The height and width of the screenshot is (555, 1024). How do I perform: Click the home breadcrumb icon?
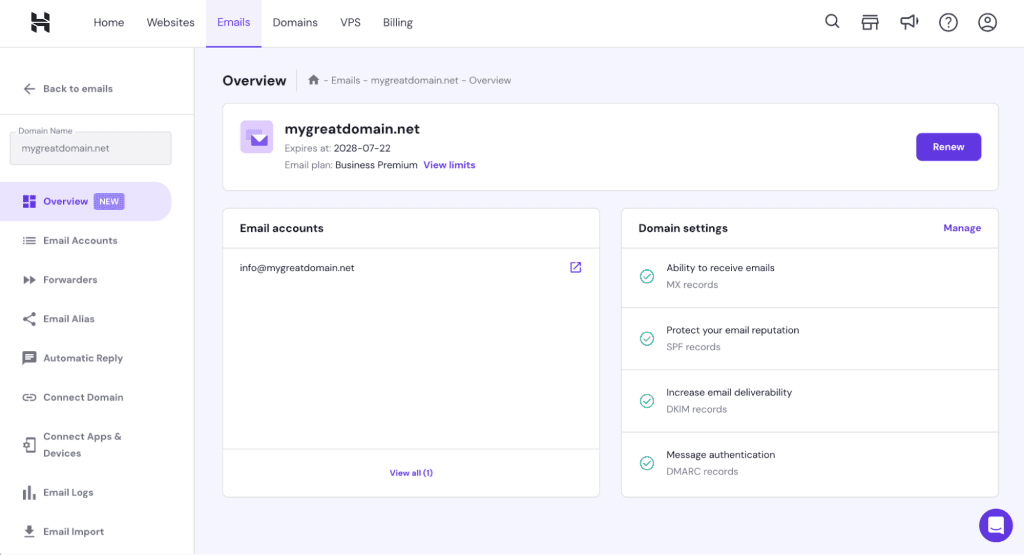pos(314,80)
